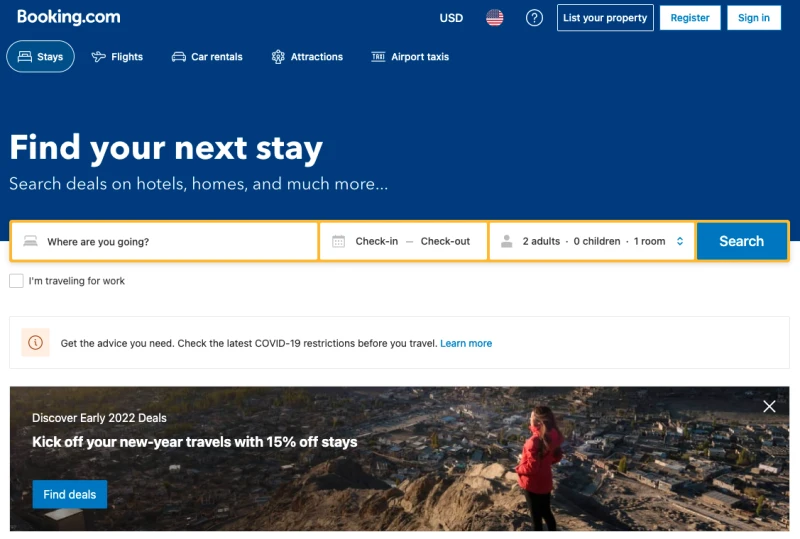Click the Find deals button
Viewport: 800px width, 539px height.
70,494
